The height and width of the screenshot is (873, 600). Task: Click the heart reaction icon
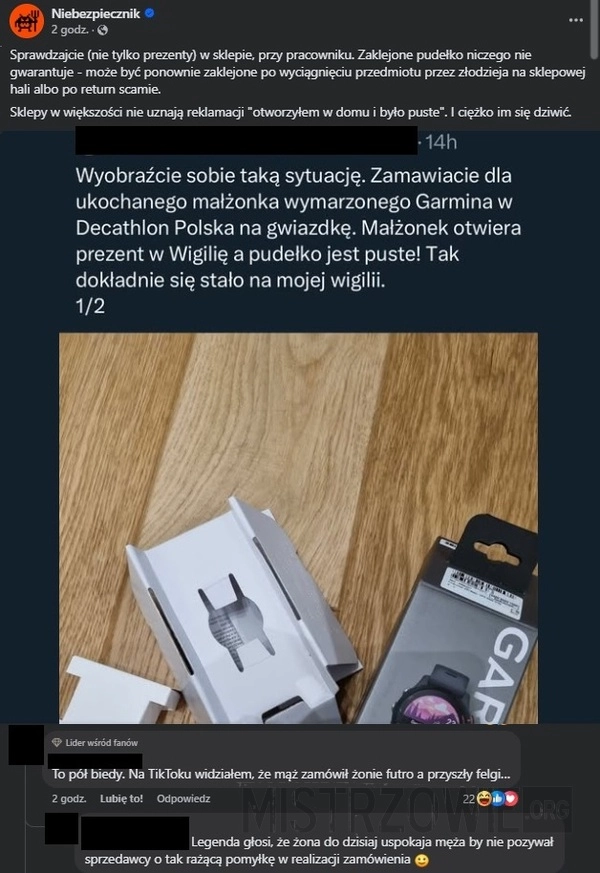(x=510, y=799)
